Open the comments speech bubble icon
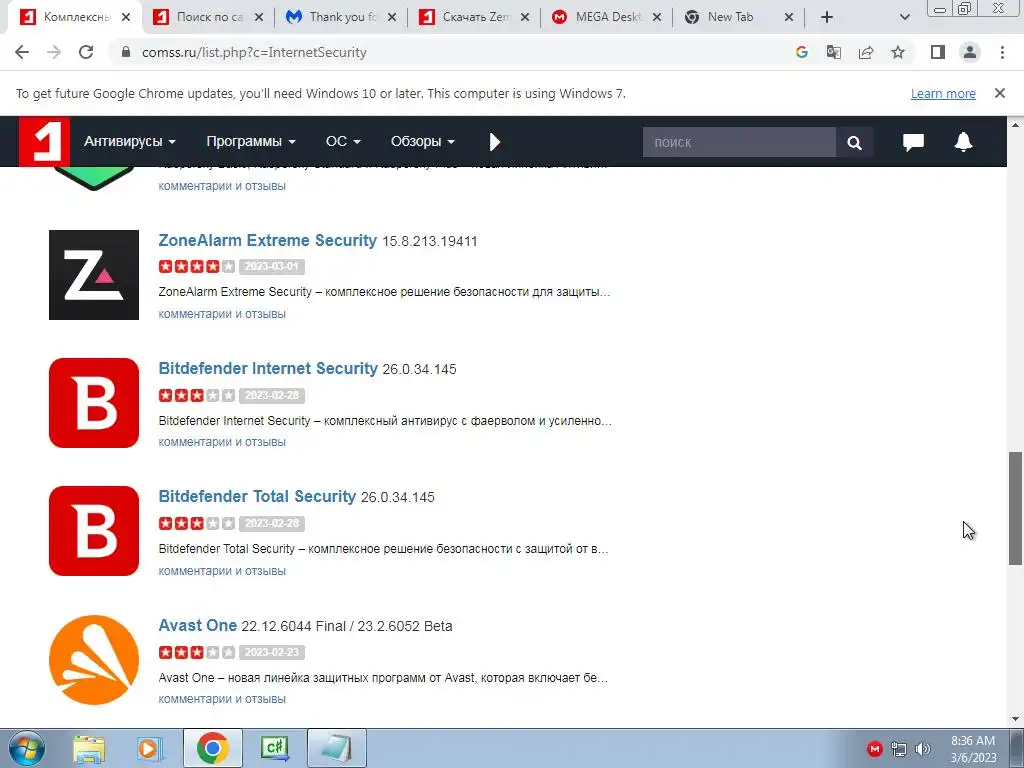 (913, 142)
